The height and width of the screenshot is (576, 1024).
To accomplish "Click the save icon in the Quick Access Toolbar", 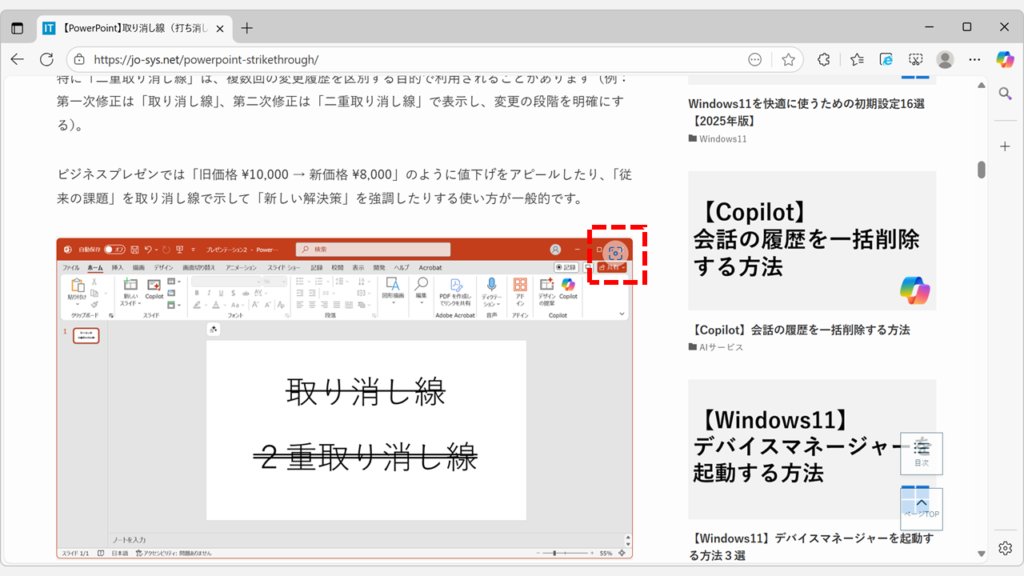I will coord(134,248).
